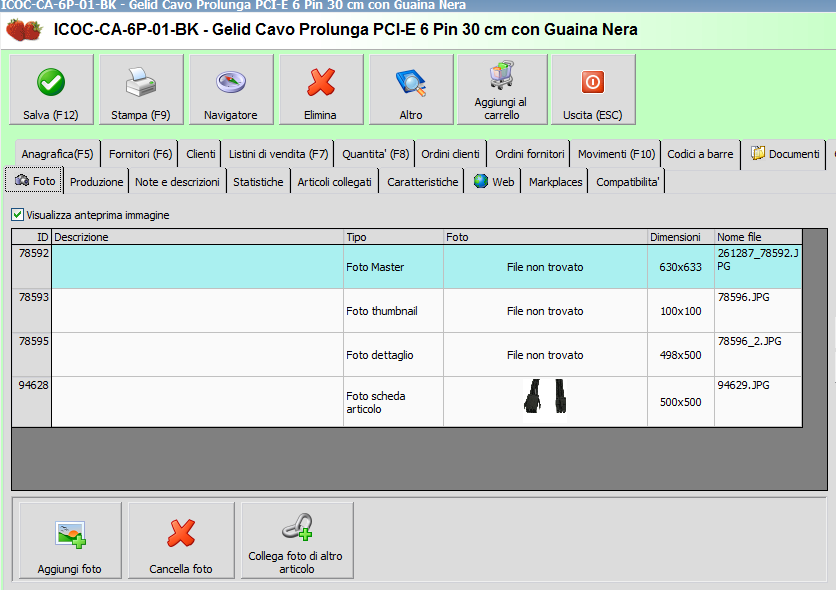
Task: Open the Quantita' (F8) tab
Action: click(375, 154)
